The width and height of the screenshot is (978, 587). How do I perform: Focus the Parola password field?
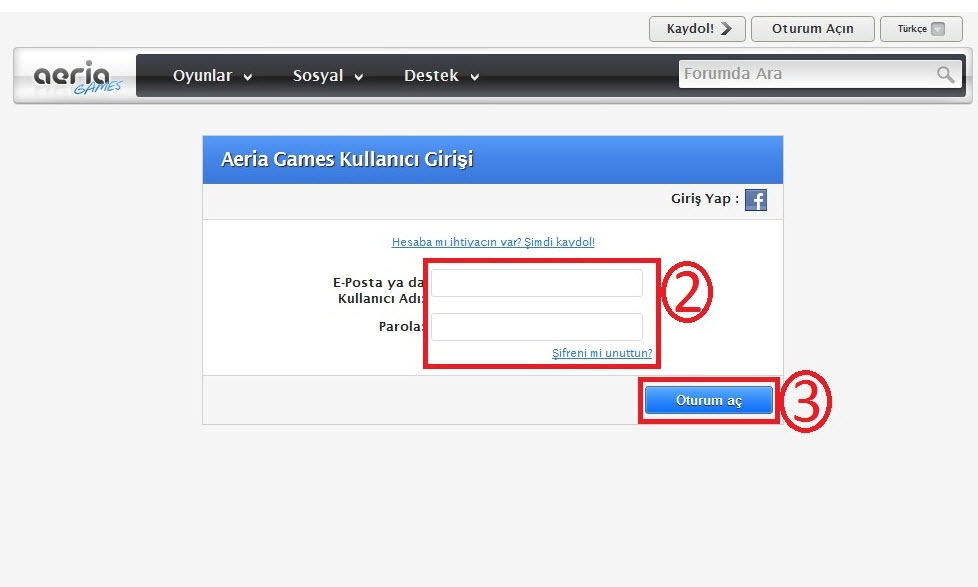[x=536, y=327]
